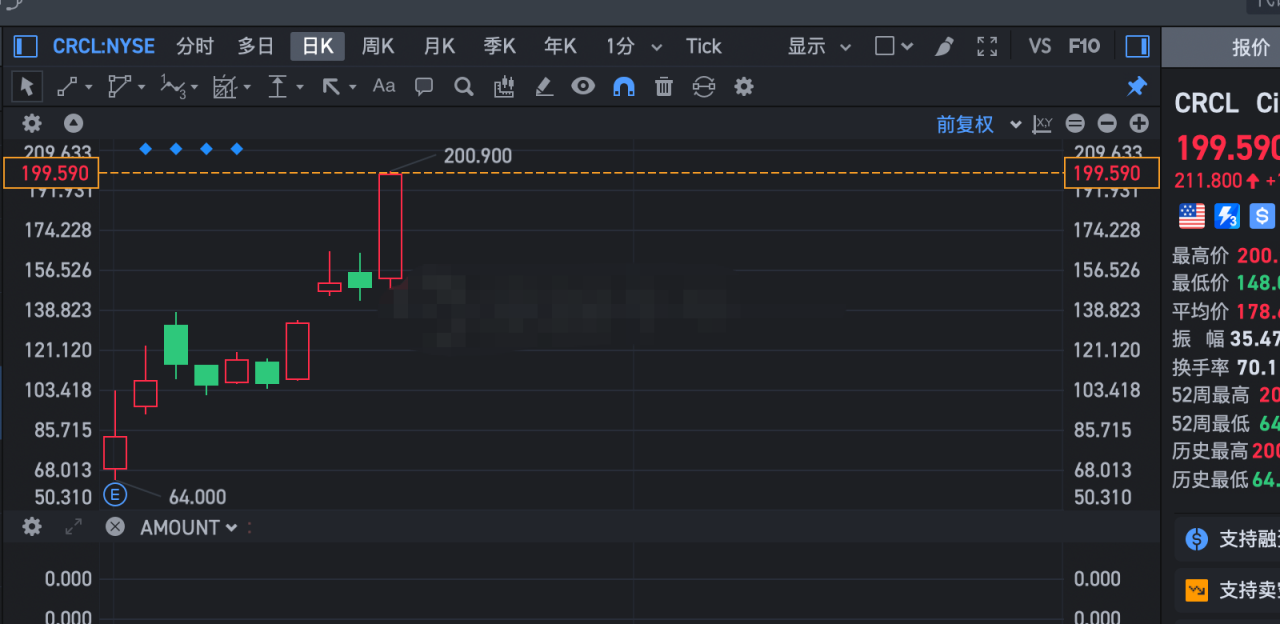Select the trend line drawing tool
Image resolution: width=1280 pixels, height=624 pixels.
[x=68, y=87]
